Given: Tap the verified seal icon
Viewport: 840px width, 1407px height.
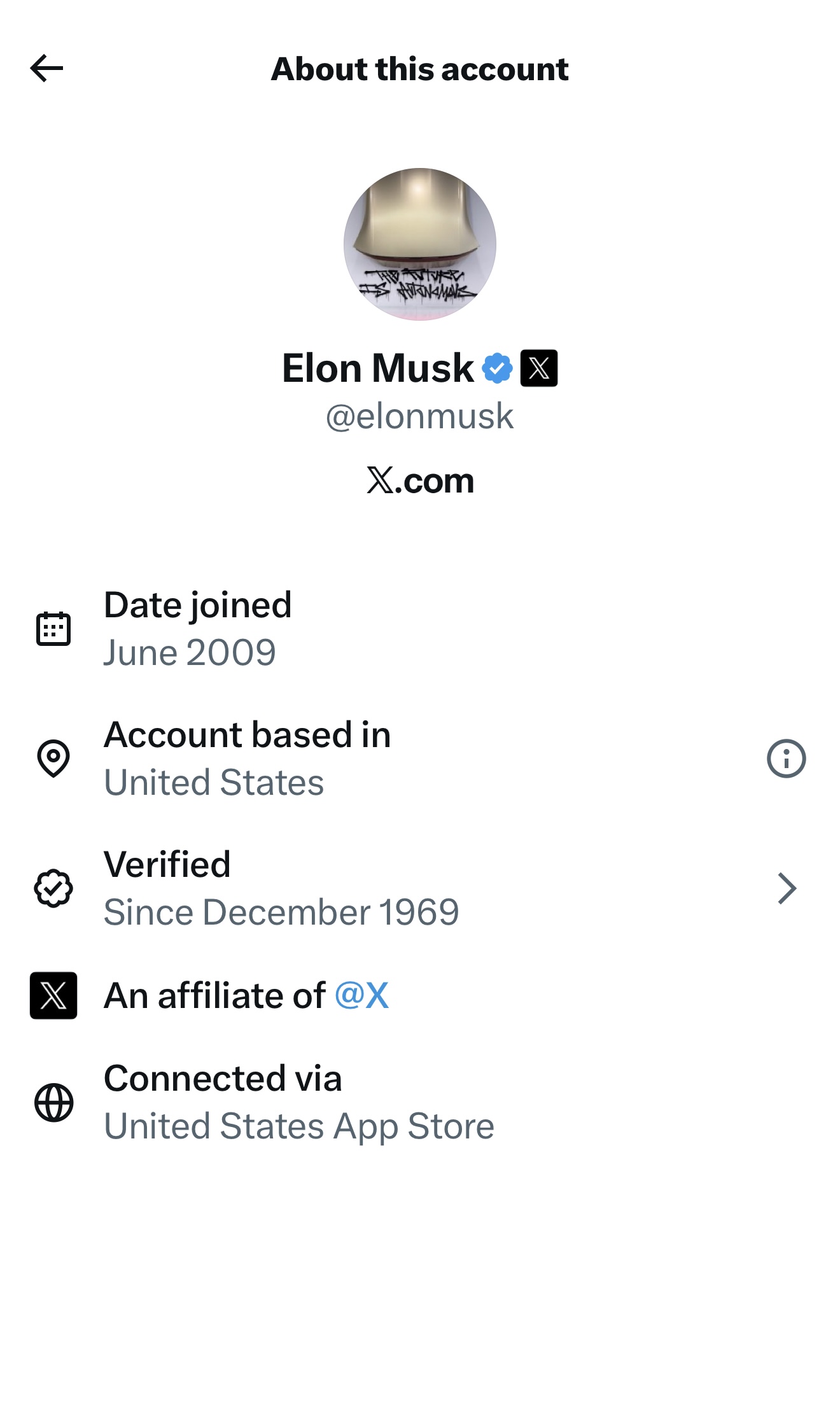Looking at the screenshot, I should [53, 888].
